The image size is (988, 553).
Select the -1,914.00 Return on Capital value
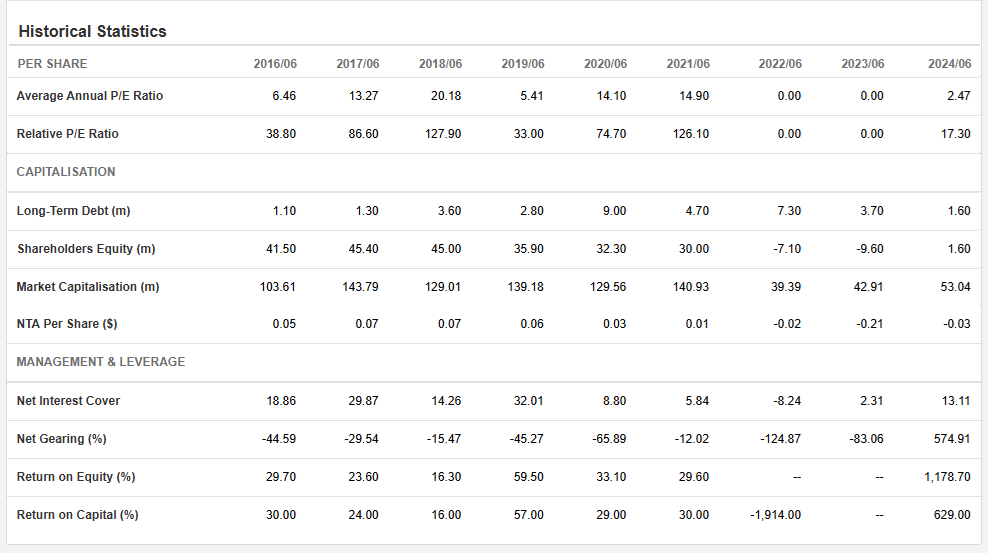776,515
